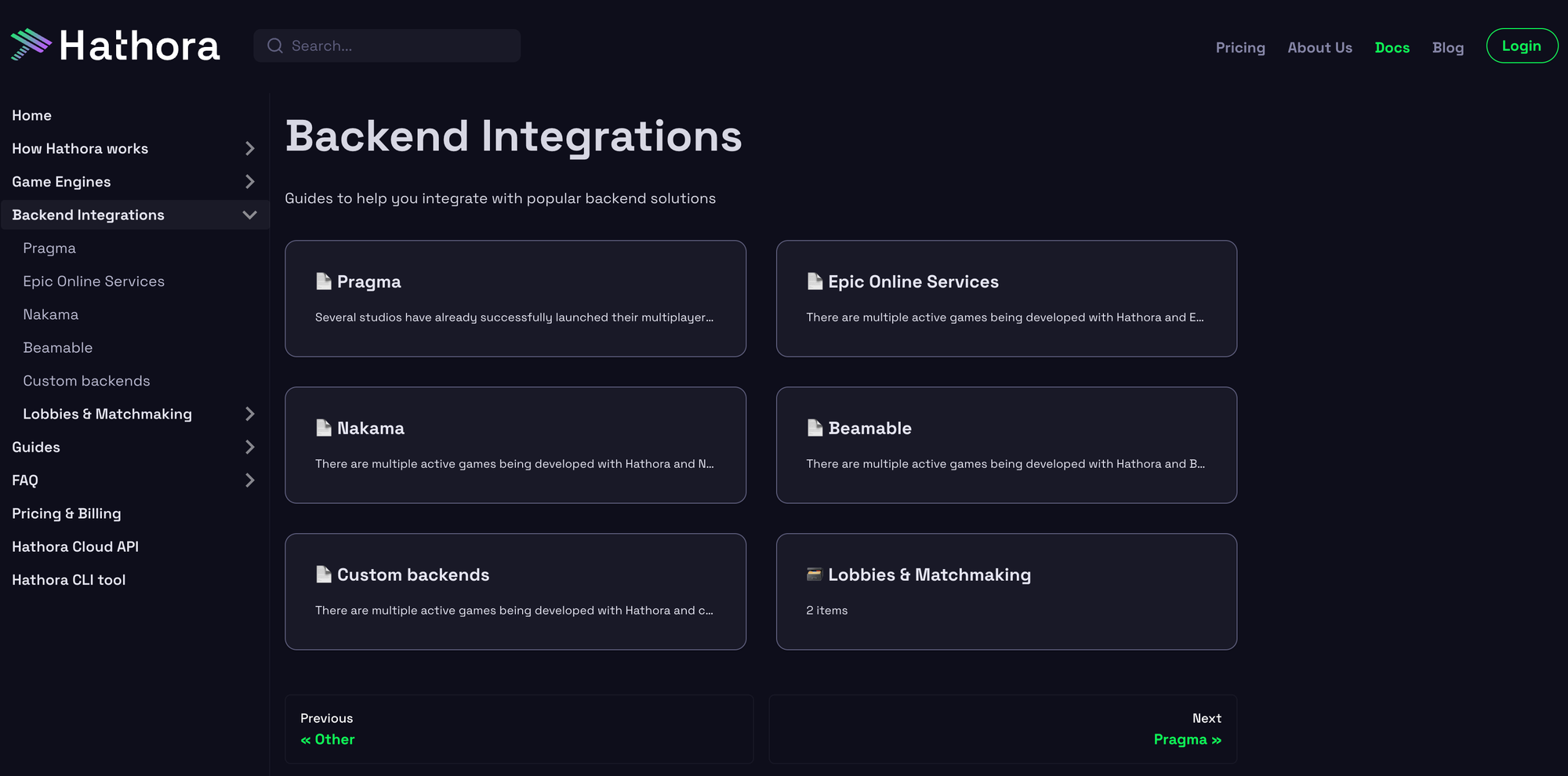
Task: Open FAQ in the sidebar
Action: pyautogui.click(x=25, y=480)
